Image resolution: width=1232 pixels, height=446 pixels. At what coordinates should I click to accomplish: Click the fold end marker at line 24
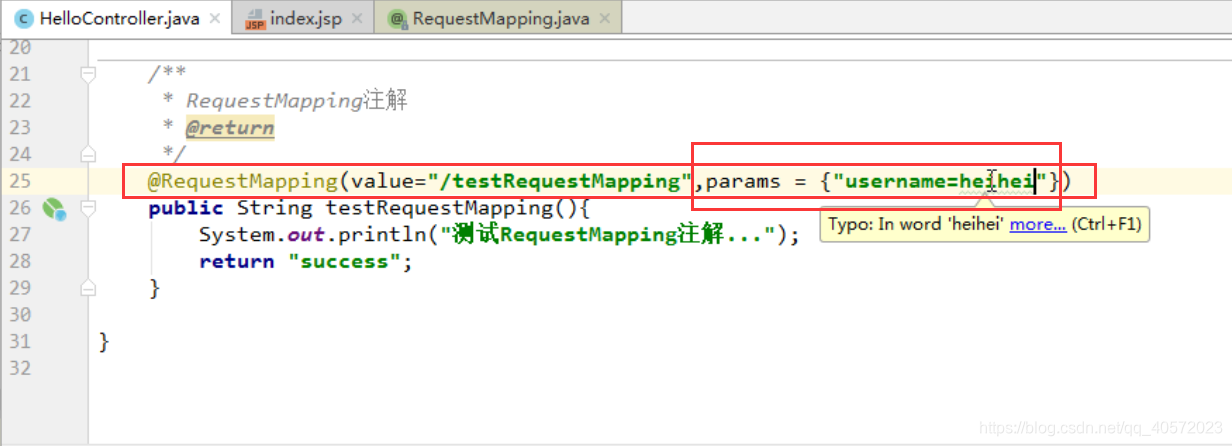pos(88,154)
